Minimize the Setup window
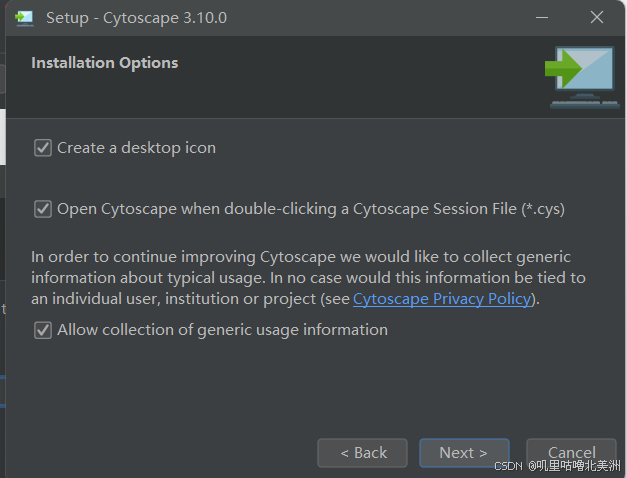Screen dimensions: 627x478 [x=542, y=18]
